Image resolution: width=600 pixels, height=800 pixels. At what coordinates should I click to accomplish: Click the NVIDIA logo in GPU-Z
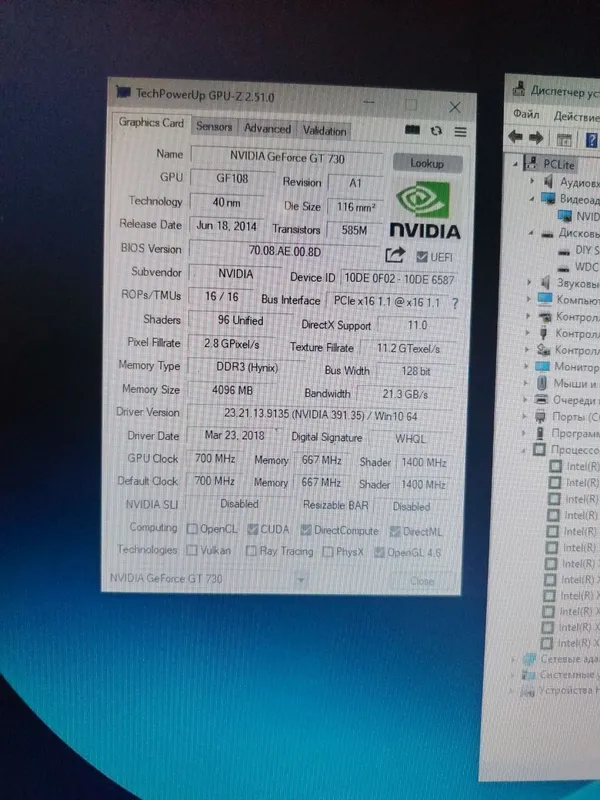pos(424,210)
